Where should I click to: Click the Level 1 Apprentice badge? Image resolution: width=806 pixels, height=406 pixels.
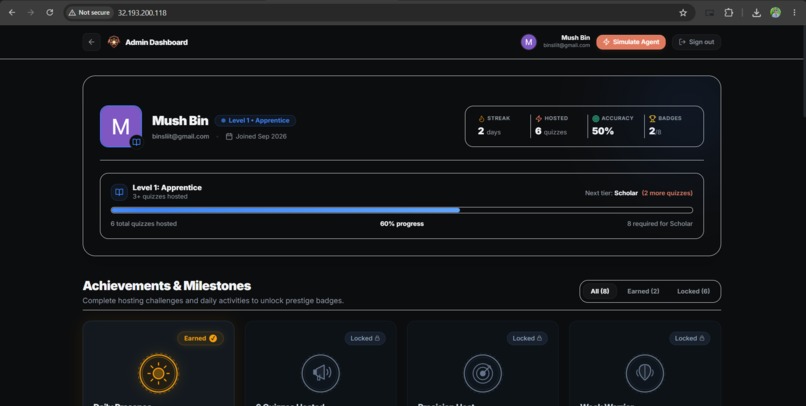click(x=255, y=120)
